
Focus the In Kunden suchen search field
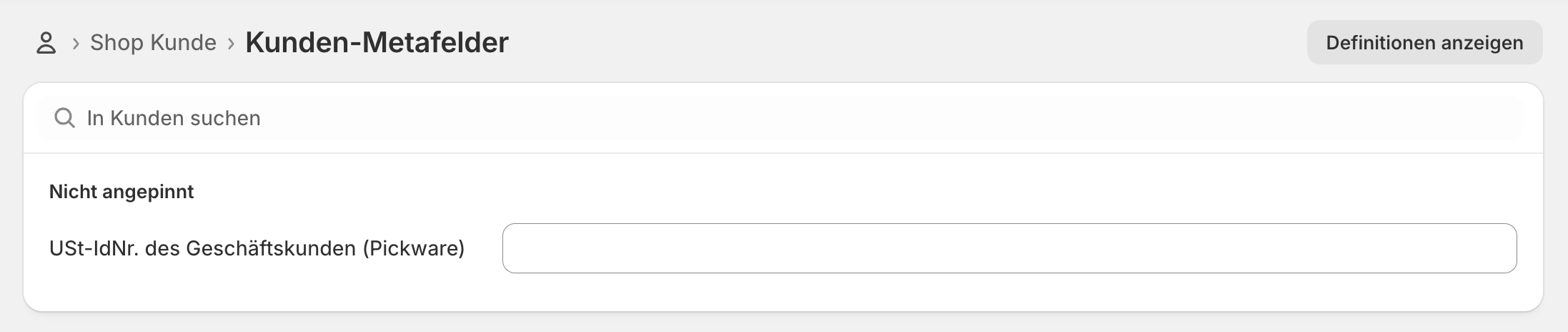click(786, 118)
